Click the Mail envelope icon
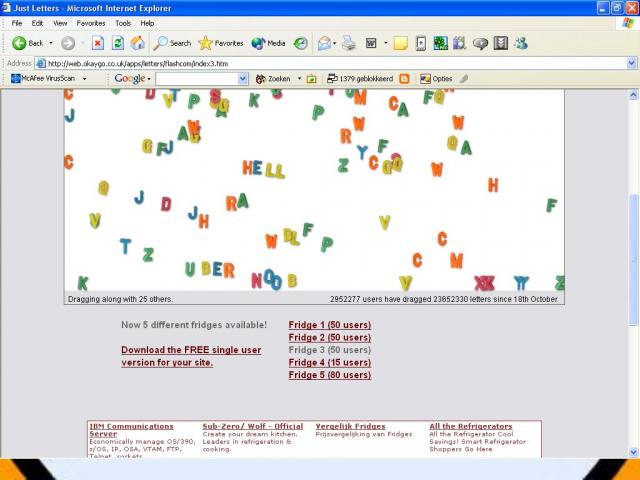 coord(324,43)
